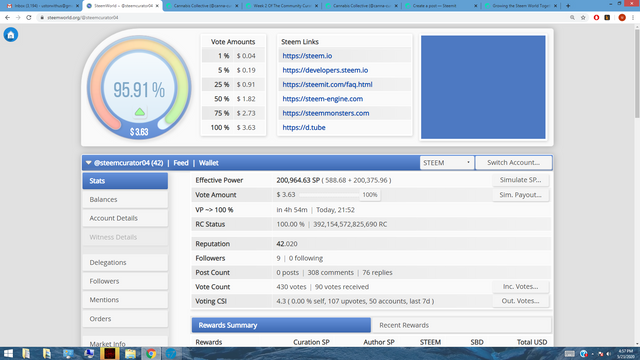Open the @steemcurator04 account link
This screenshot has height=360, width=640.
129,163
